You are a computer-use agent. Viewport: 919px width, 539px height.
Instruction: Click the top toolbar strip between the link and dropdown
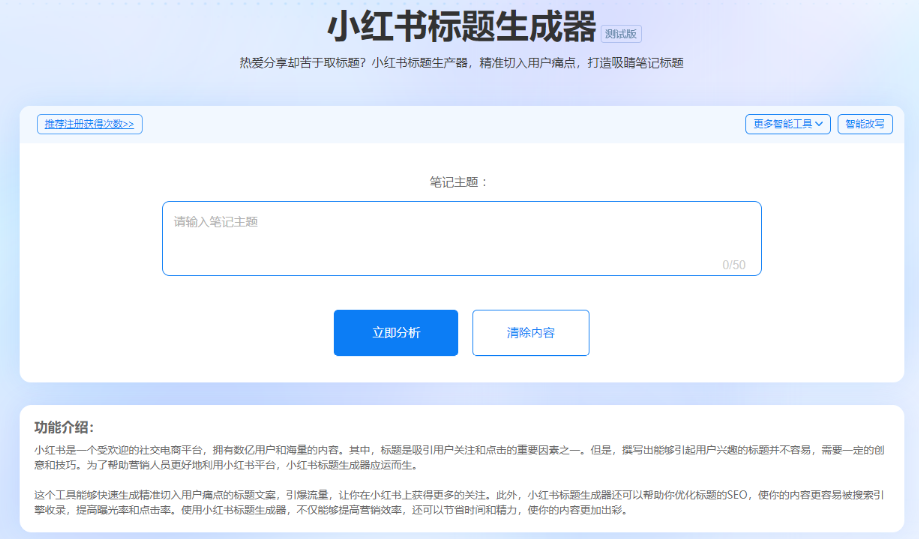[x=440, y=124]
